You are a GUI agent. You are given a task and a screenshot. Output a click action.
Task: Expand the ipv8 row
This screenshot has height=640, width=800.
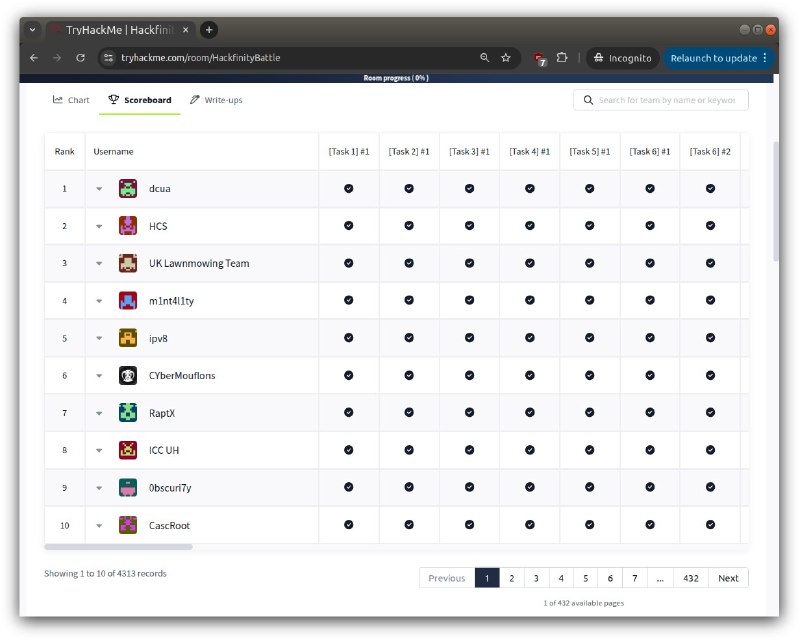coord(99,338)
